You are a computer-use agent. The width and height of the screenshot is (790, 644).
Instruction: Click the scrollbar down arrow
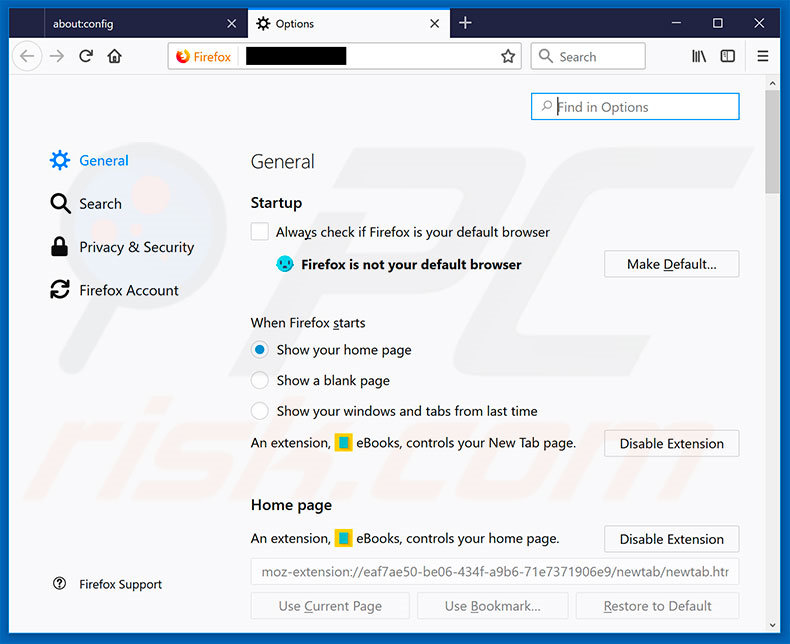pyautogui.click(x=772, y=625)
